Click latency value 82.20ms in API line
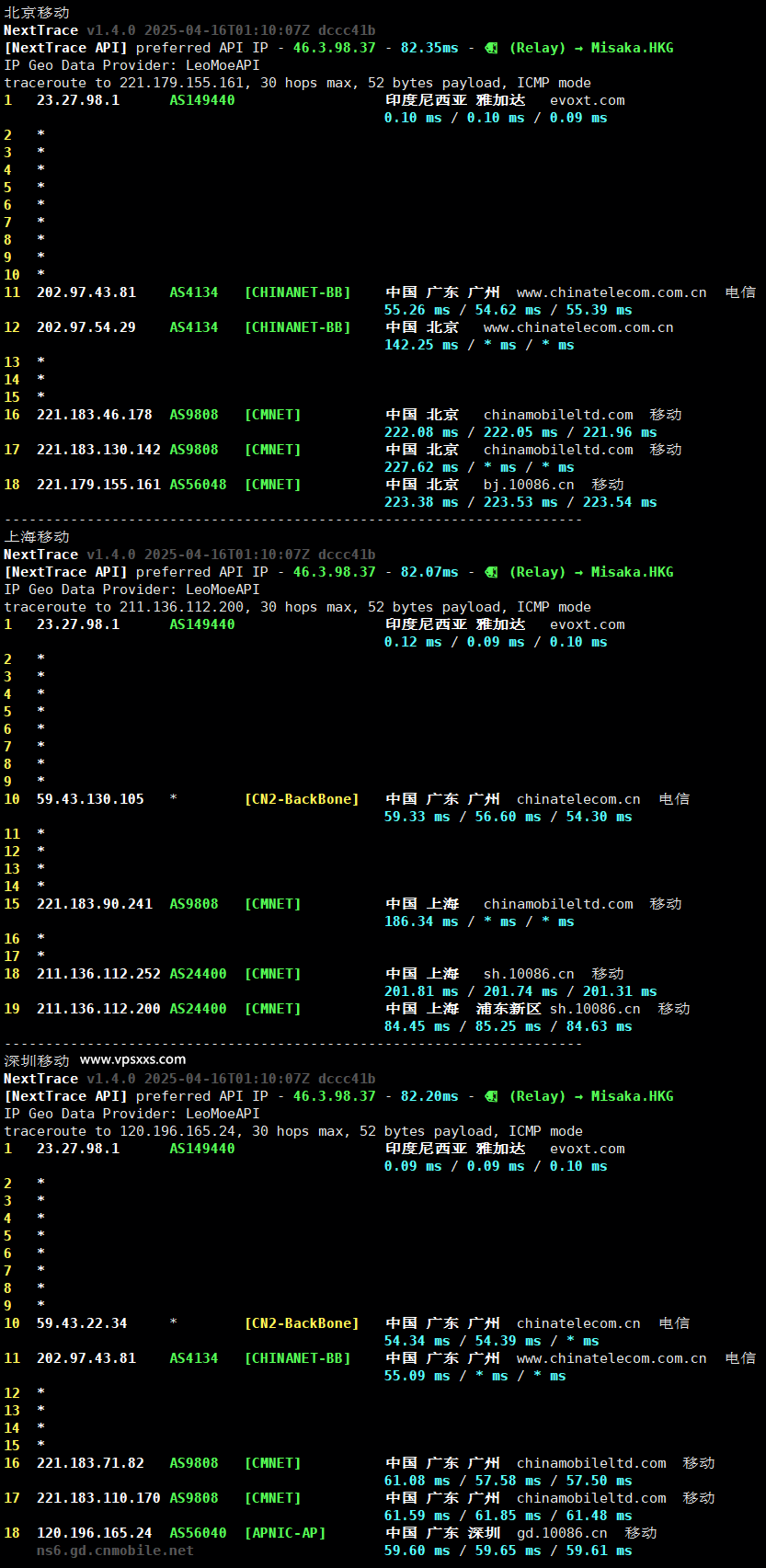 pos(429,1096)
